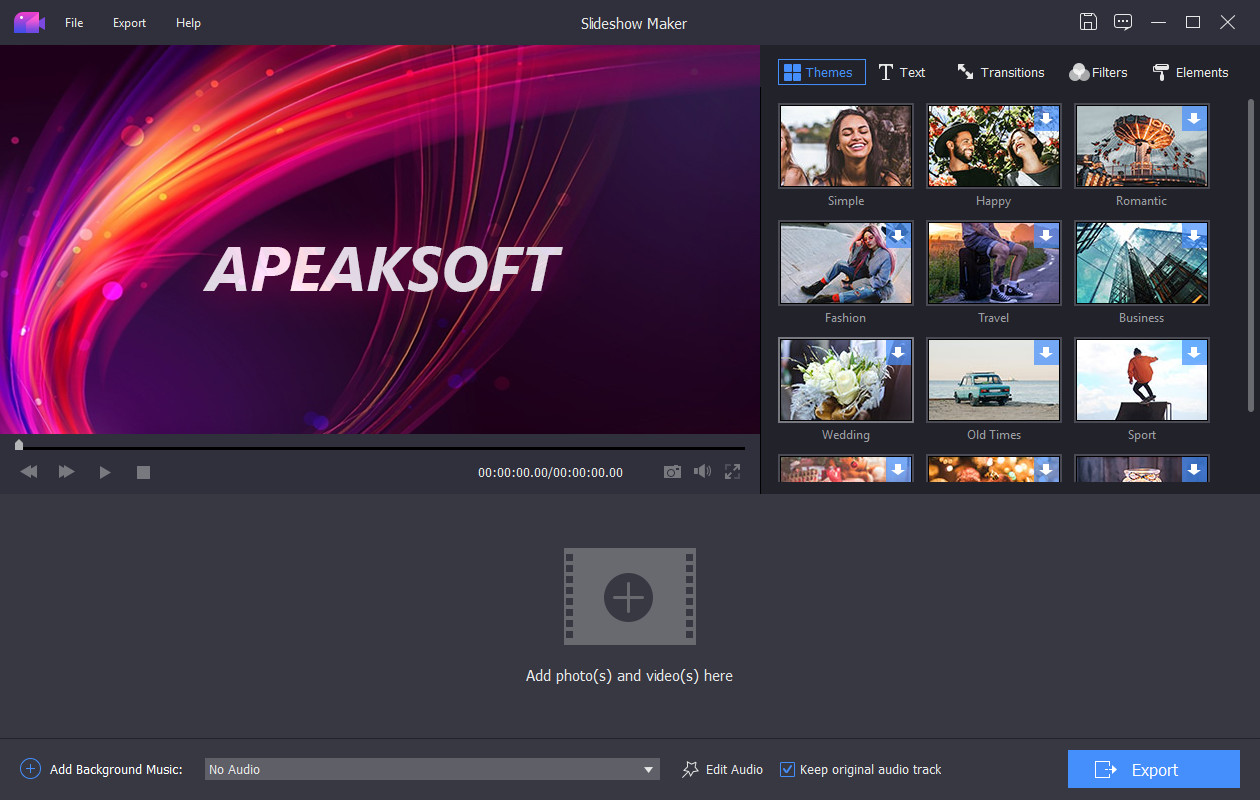Switch to the Text tab
This screenshot has width=1260, height=800.
click(x=902, y=72)
